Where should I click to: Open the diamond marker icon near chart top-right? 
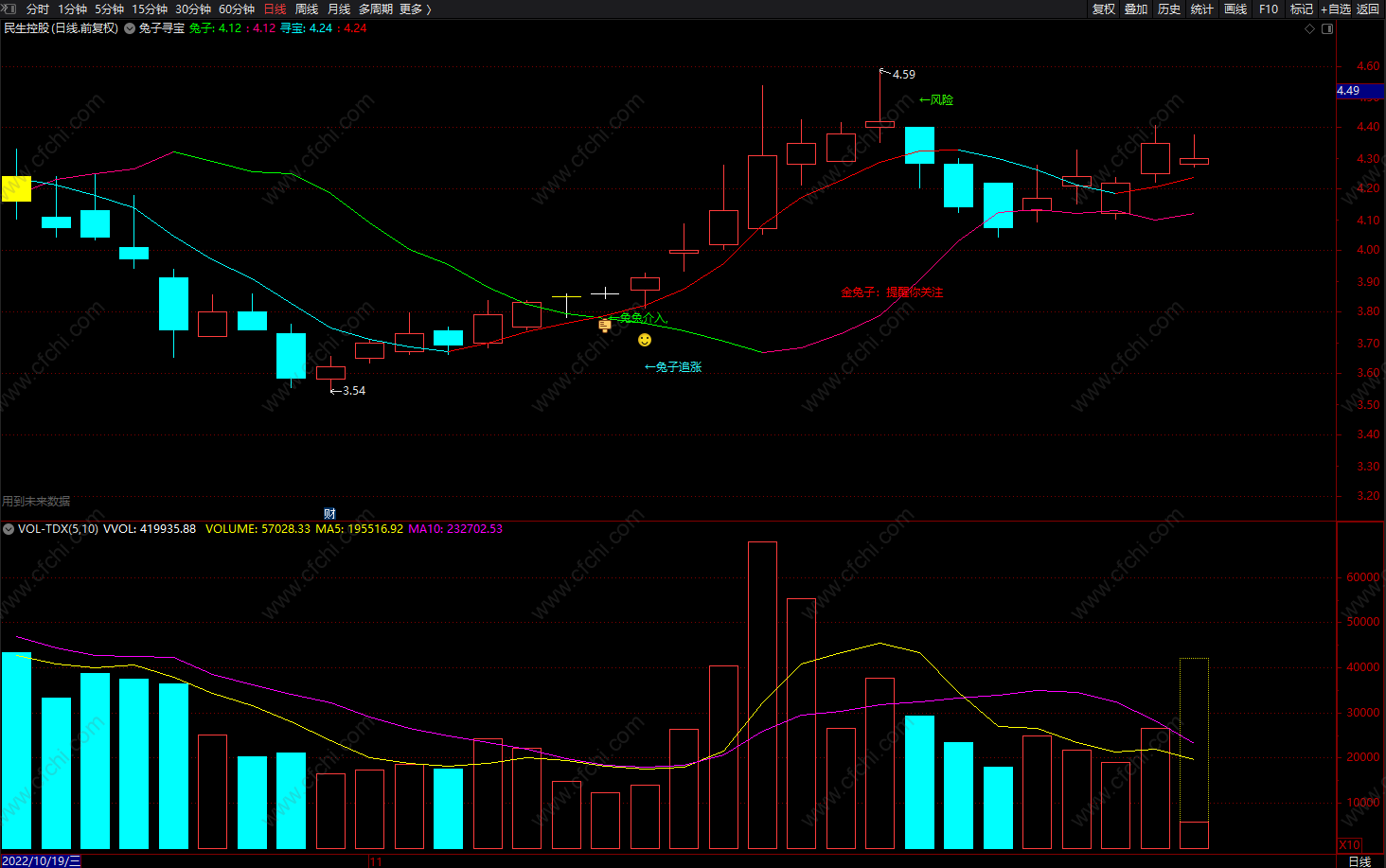(x=1310, y=28)
